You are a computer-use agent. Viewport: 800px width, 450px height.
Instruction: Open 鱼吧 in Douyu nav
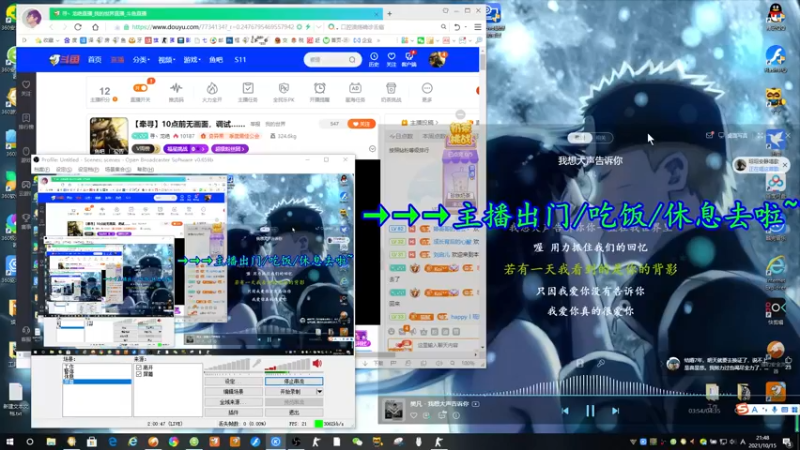216,60
